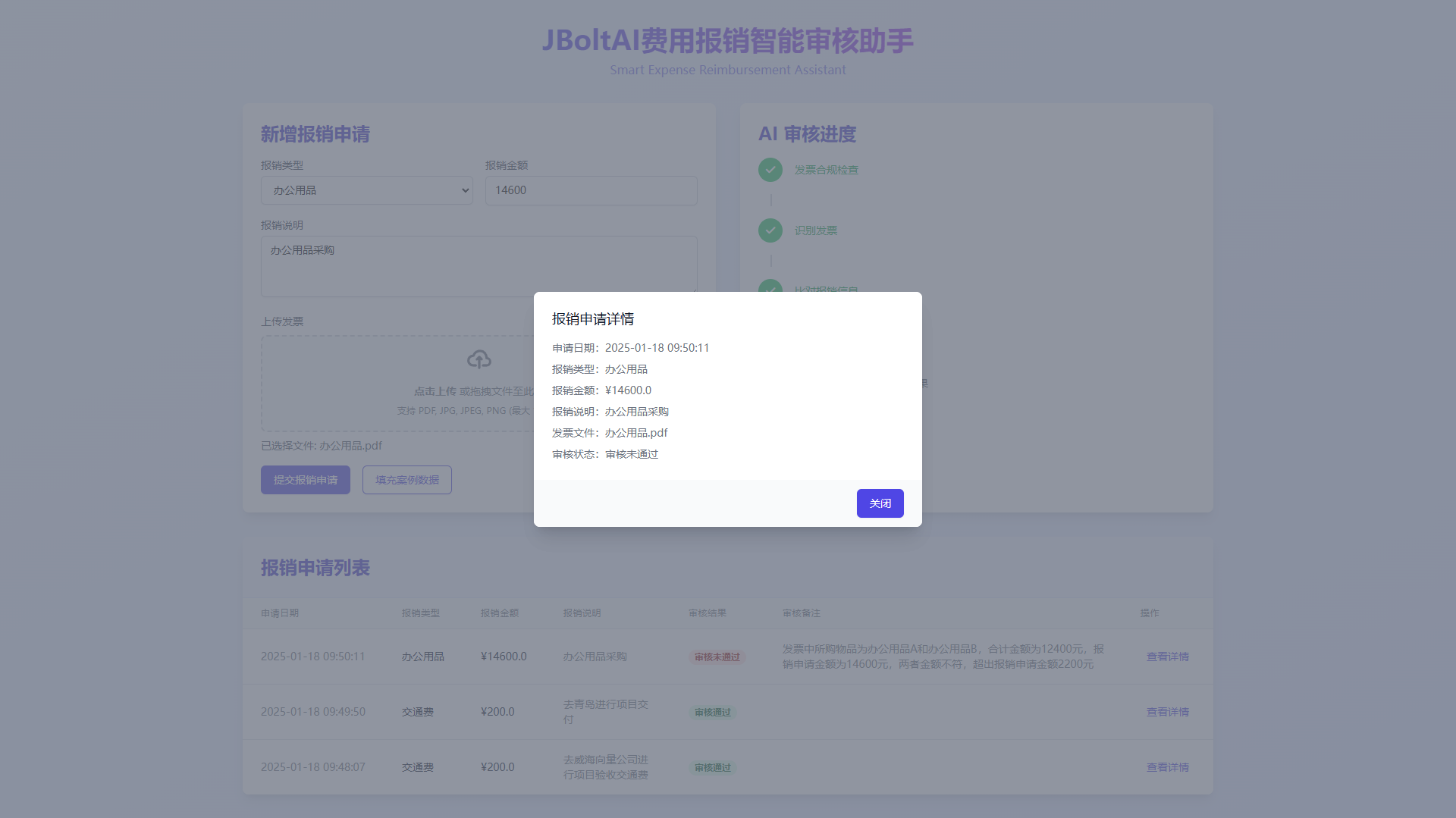
Task: Click the 操作 column header
Action: click(1150, 613)
